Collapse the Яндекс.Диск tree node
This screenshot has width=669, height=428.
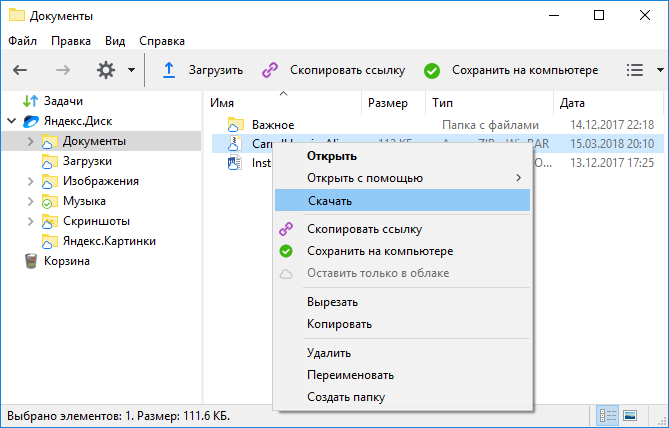pos(12,121)
